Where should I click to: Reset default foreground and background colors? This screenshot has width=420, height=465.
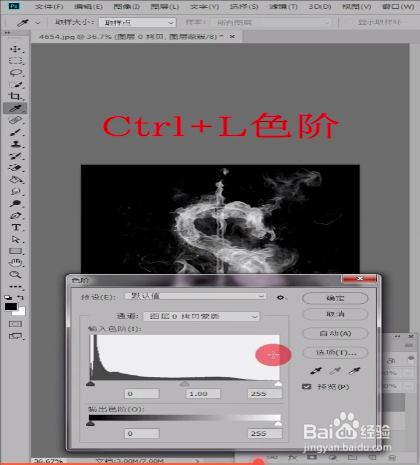[8, 297]
